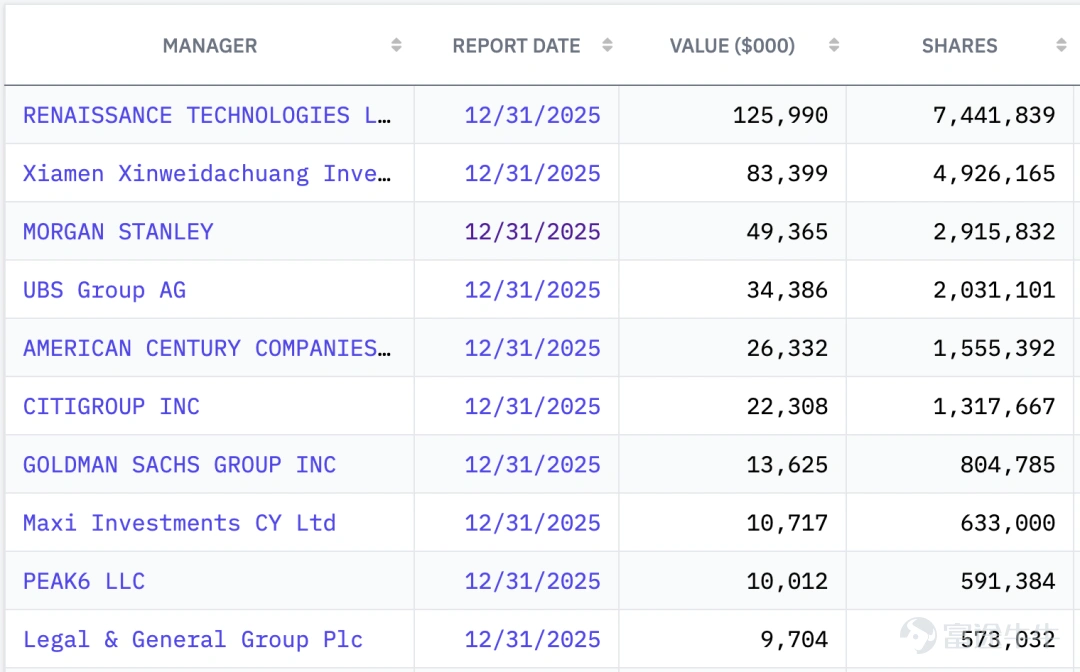Open the MORGAN STANLEY manager page
1080x672 pixels.
pyautogui.click(x=118, y=231)
